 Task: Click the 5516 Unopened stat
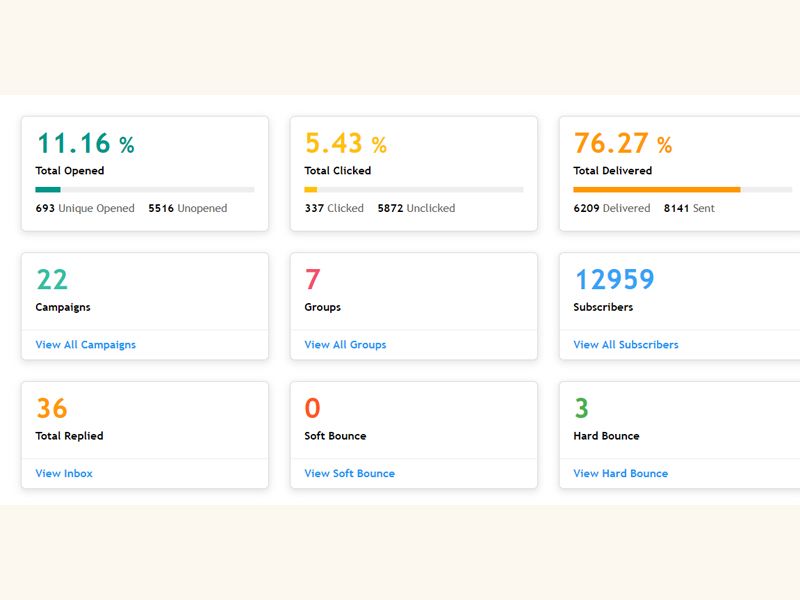(188, 208)
